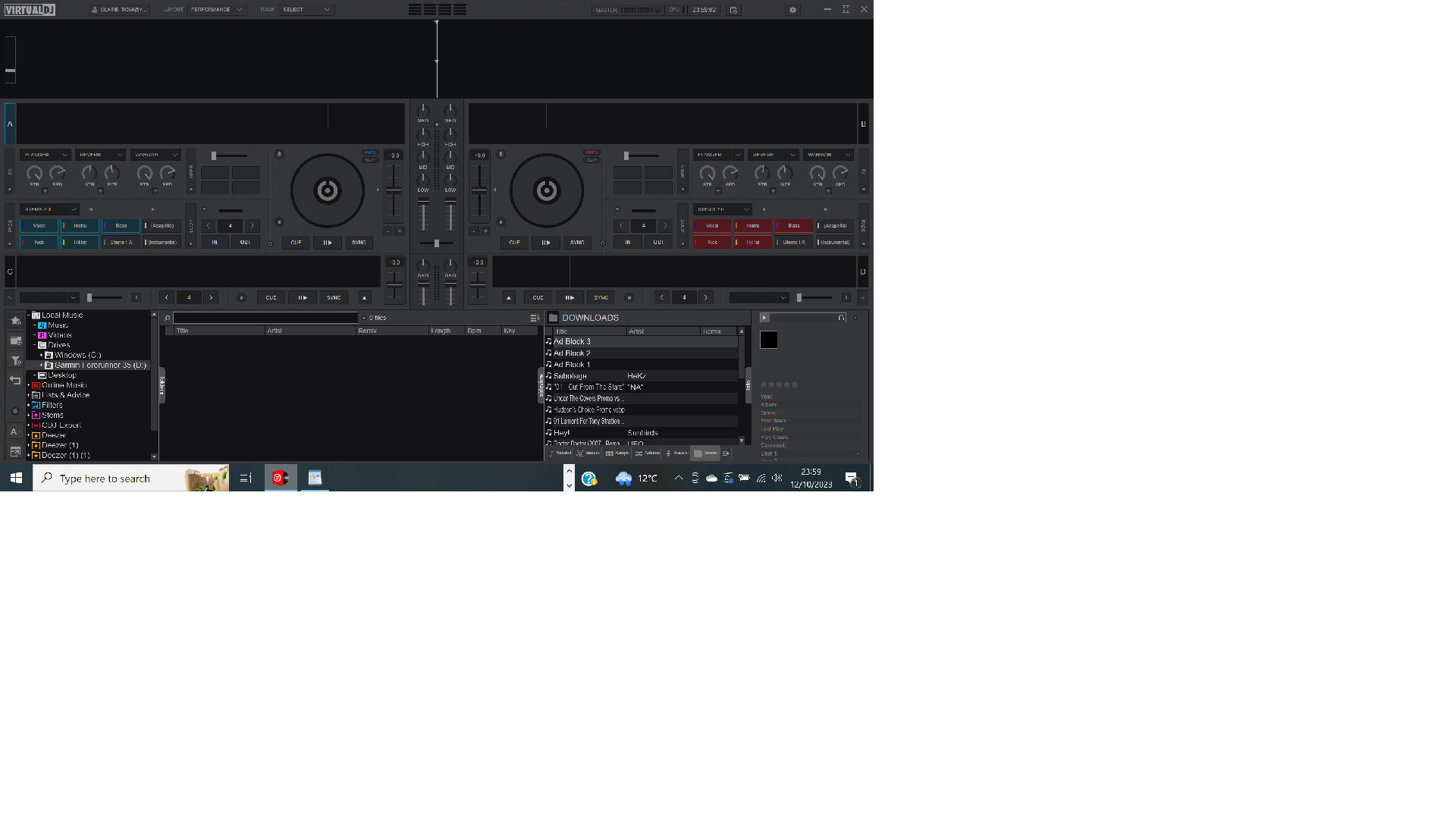Viewport: 1456px width, 819px height.
Task: Click deck A stop icon beside jog wheel
Action: click(279, 222)
